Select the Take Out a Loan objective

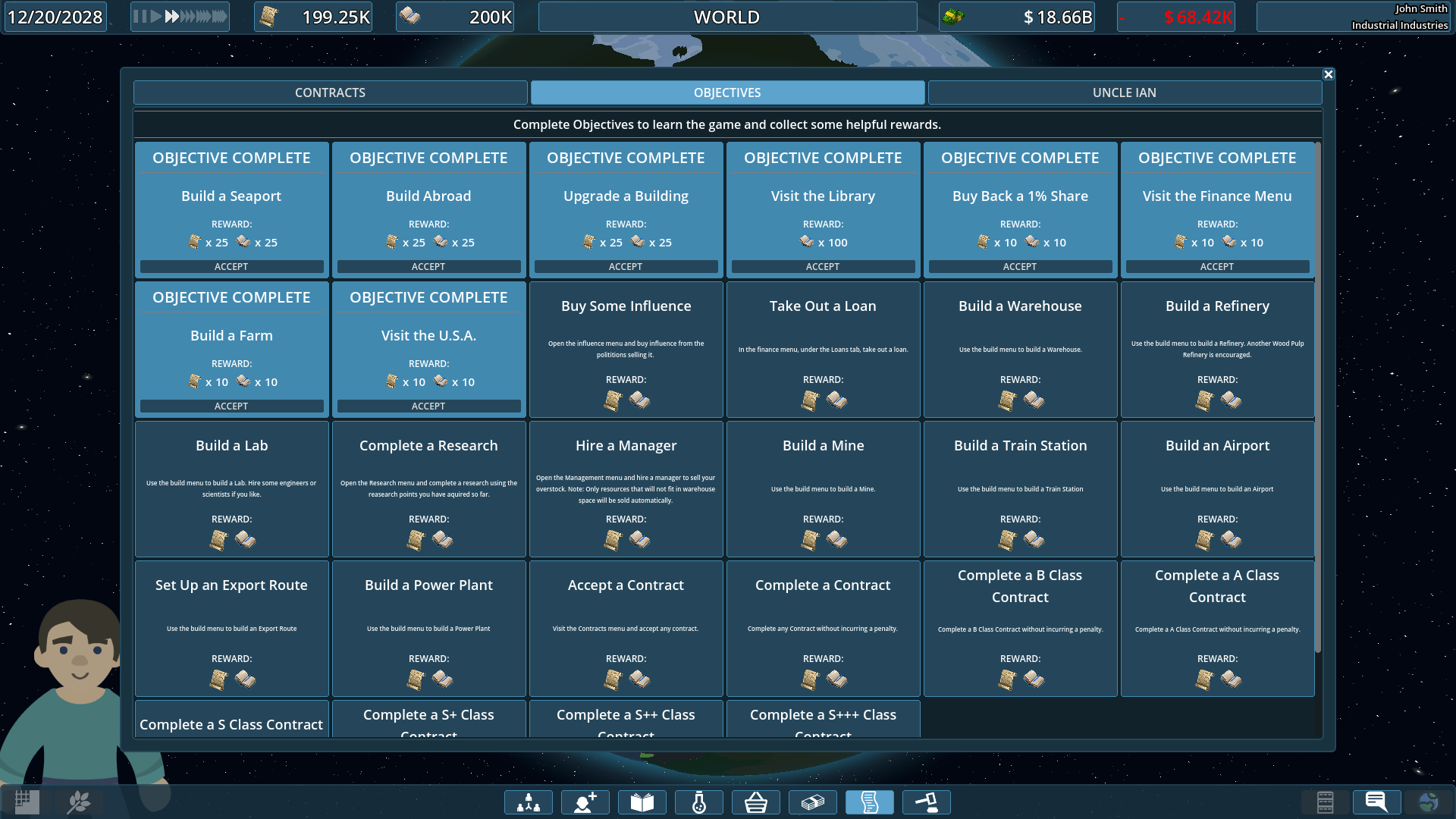click(823, 350)
